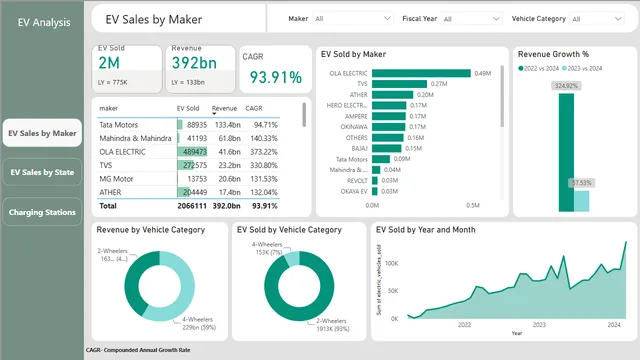Image resolution: width=640 pixels, height=360 pixels.
Task: Sort table by EV Sold column header
Action: [x=188, y=108]
